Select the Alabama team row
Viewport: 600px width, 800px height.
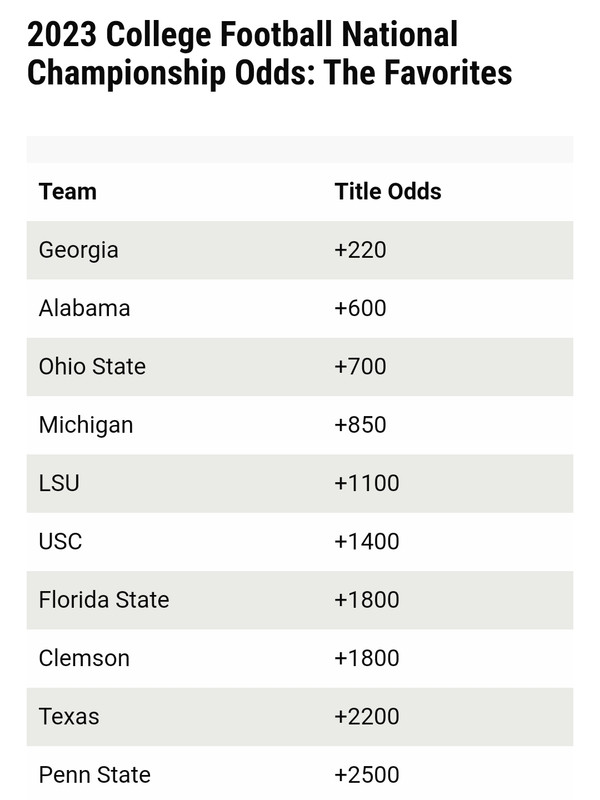click(300, 309)
